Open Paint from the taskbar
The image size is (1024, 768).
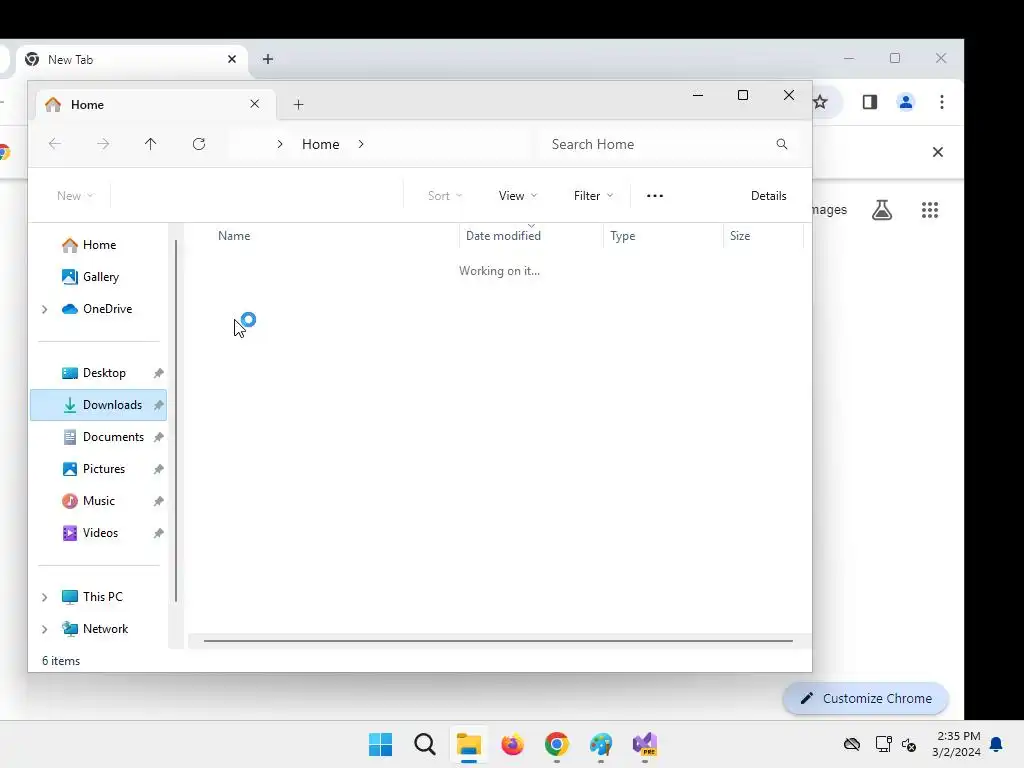click(x=601, y=744)
